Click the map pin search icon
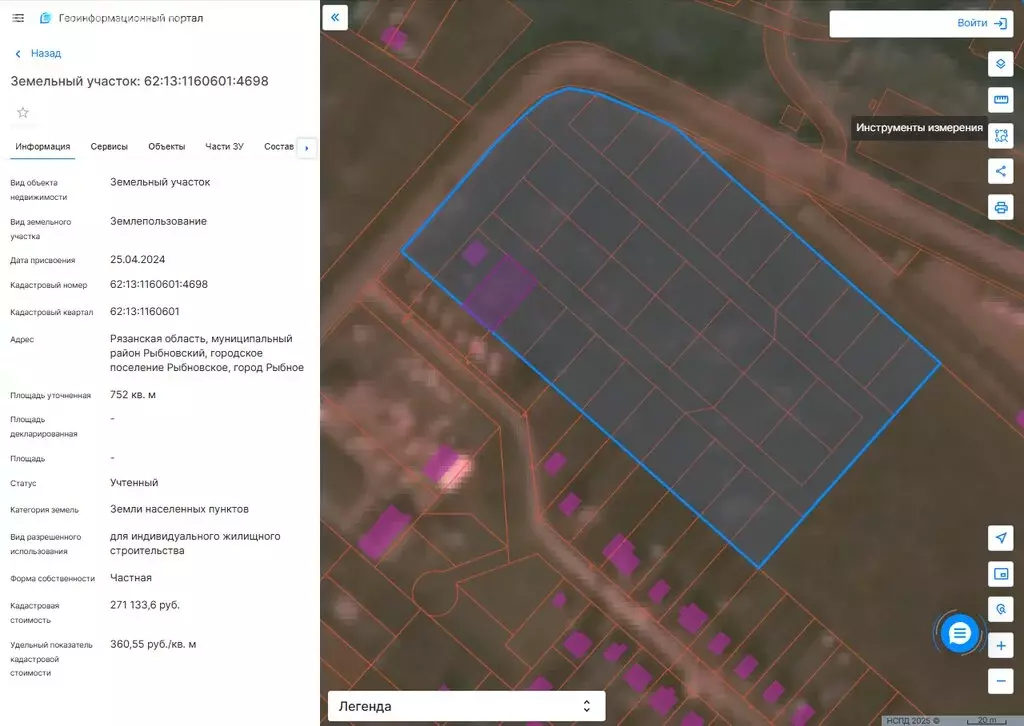The height and width of the screenshot is (726, 1024). (1000, 610)
